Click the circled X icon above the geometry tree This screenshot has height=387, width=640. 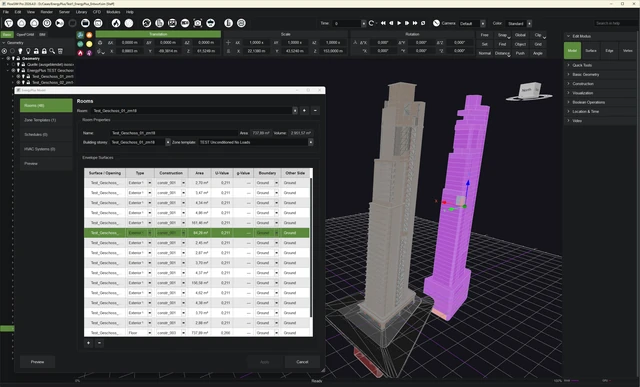[4, 51]
